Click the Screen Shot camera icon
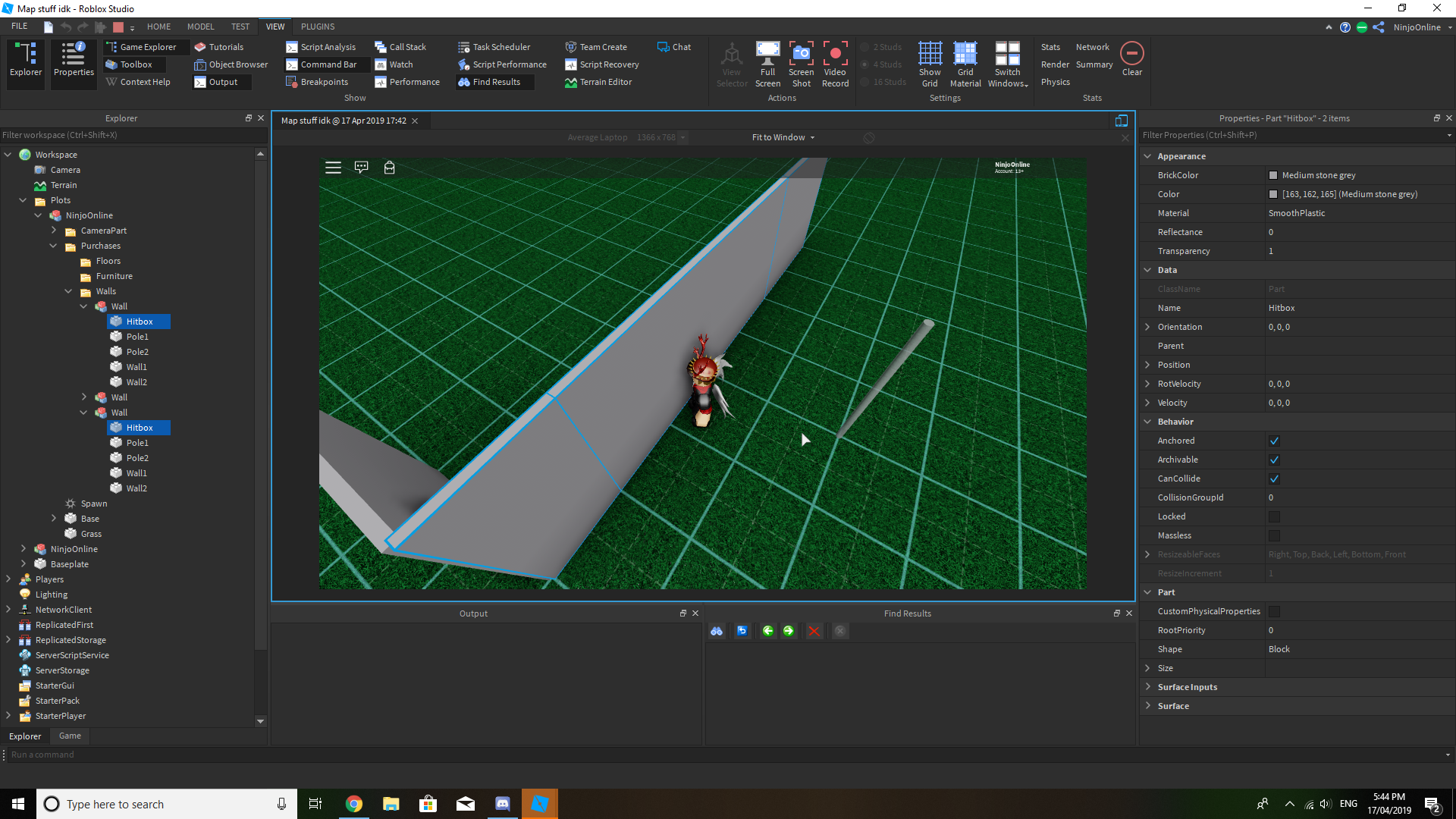1456x819 pixels. 801,53
